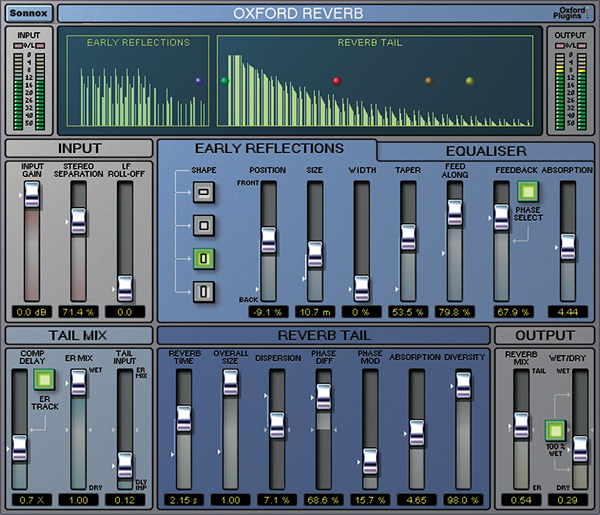Screen dimensions: 600x515
Task: Open the Early Reflections tab
Action: [268, 149]
